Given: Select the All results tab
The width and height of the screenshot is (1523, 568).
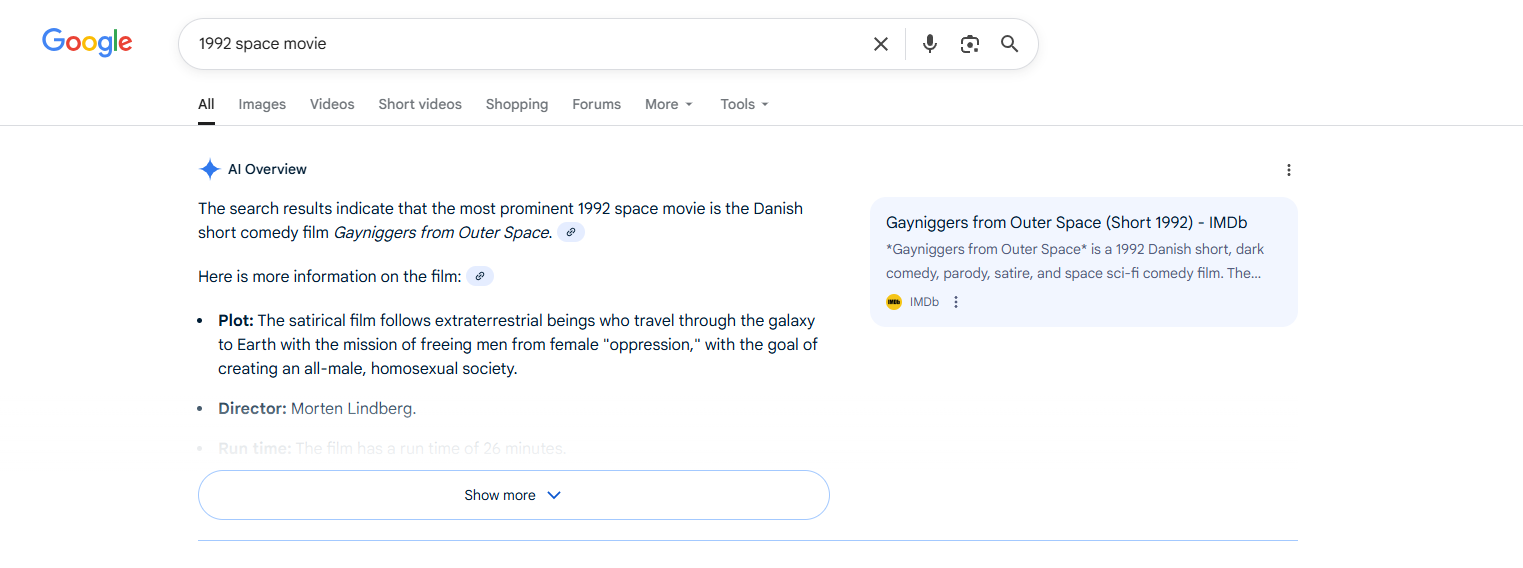Looking at the screenshot, I should coord(206,104).
